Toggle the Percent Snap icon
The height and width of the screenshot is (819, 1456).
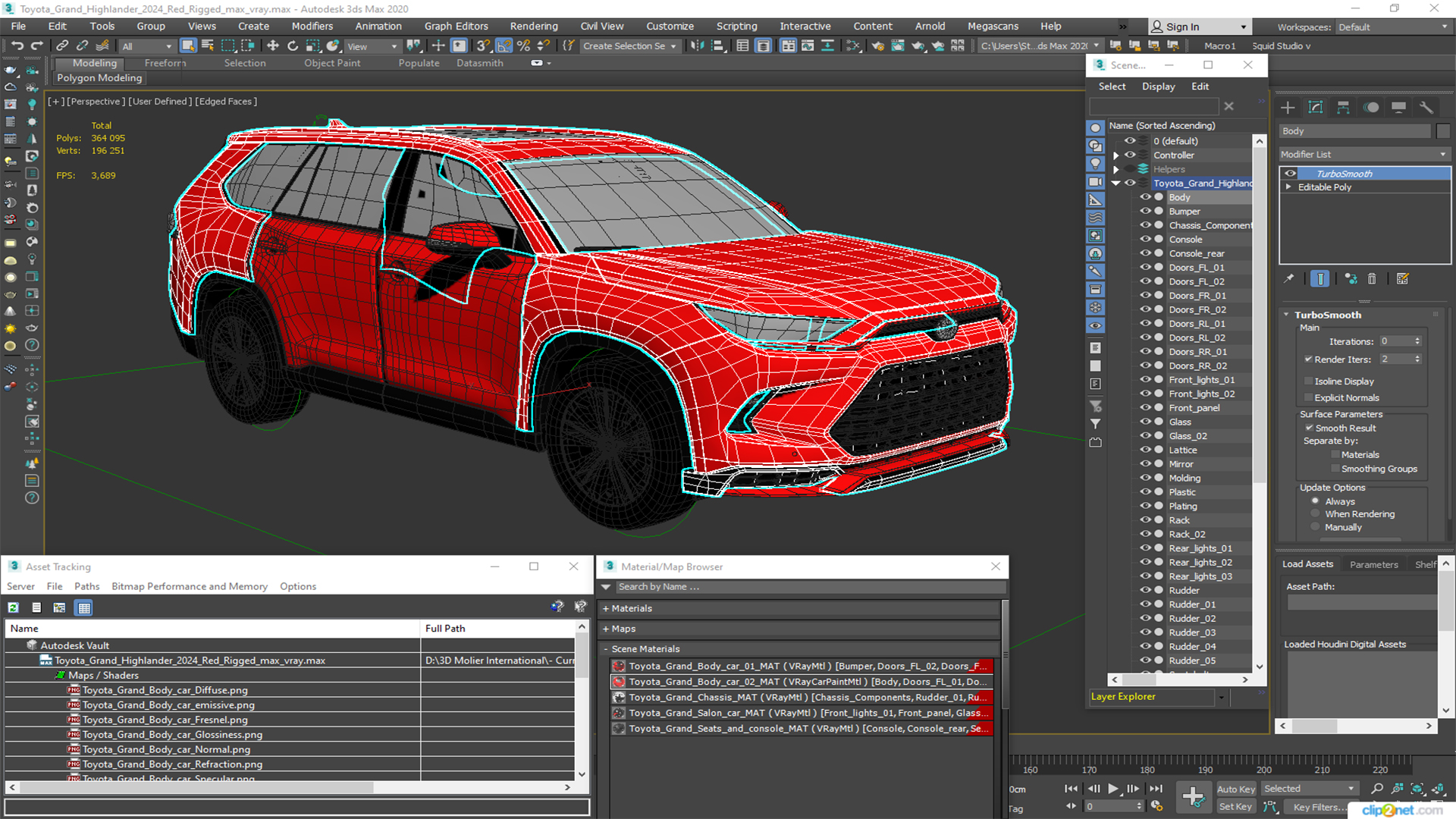523,45
